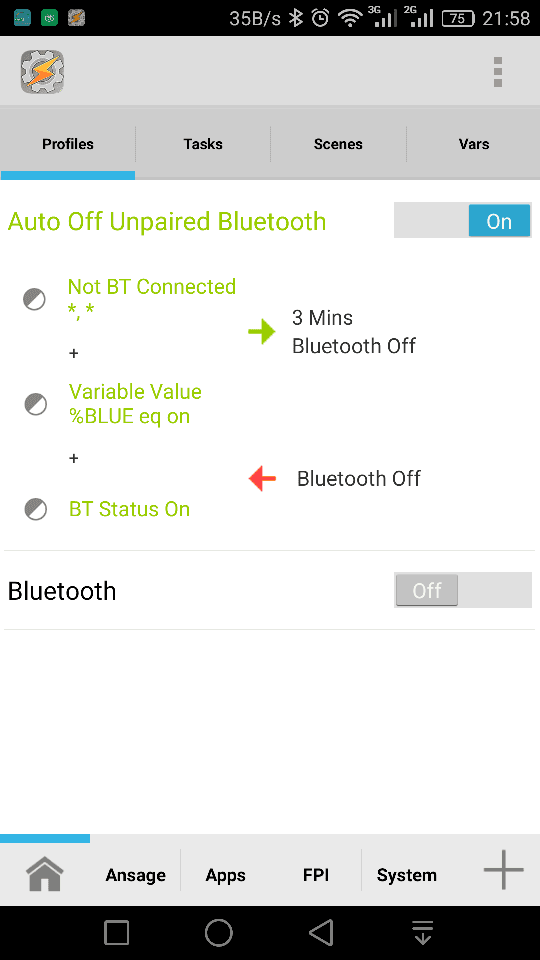Open the 3 Mins Bluetooth Off task
This screenshot has width=540, height=960.
tap(354, 332)
